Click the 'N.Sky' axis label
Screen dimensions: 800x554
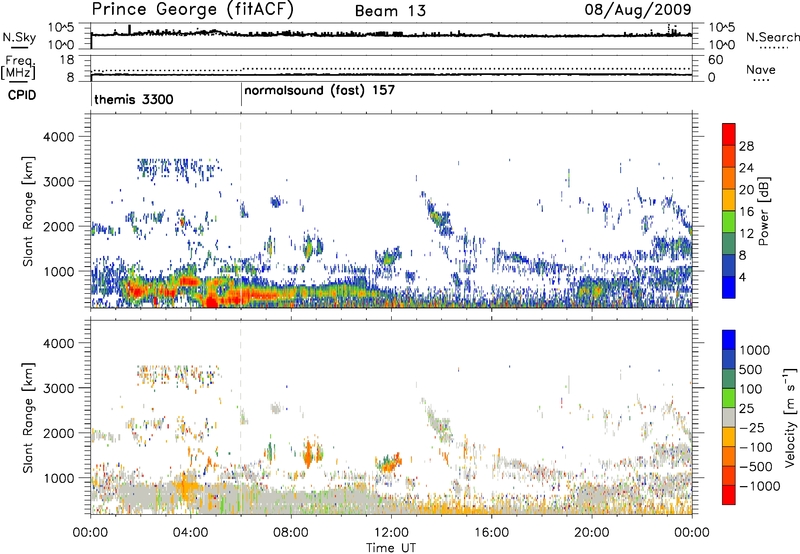[x=19, y=37]
